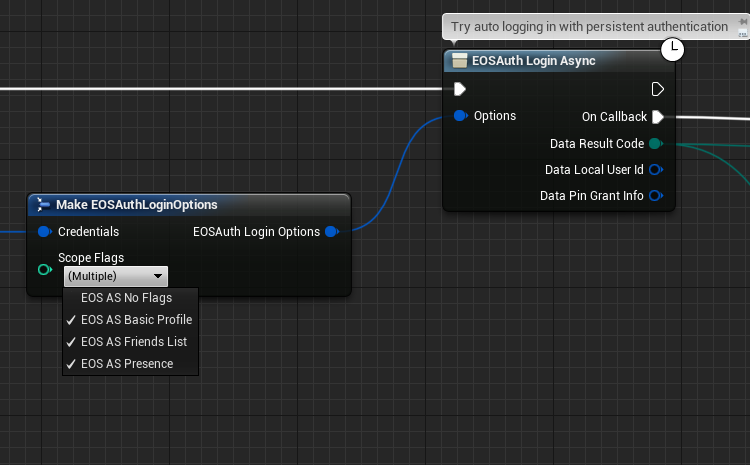Click the auto login comment bubble
The image size is (750, 465).
point(587,26)
